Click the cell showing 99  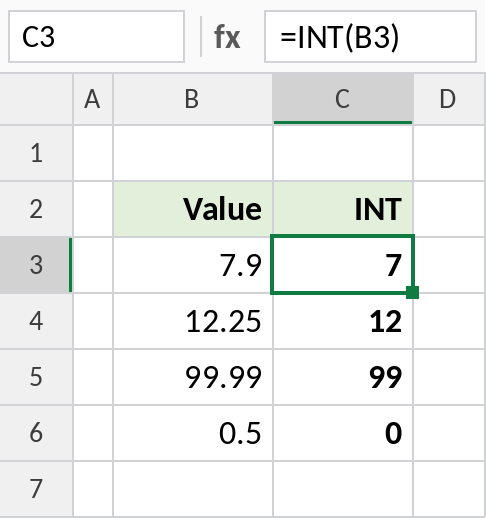click(x=343, y=377)
